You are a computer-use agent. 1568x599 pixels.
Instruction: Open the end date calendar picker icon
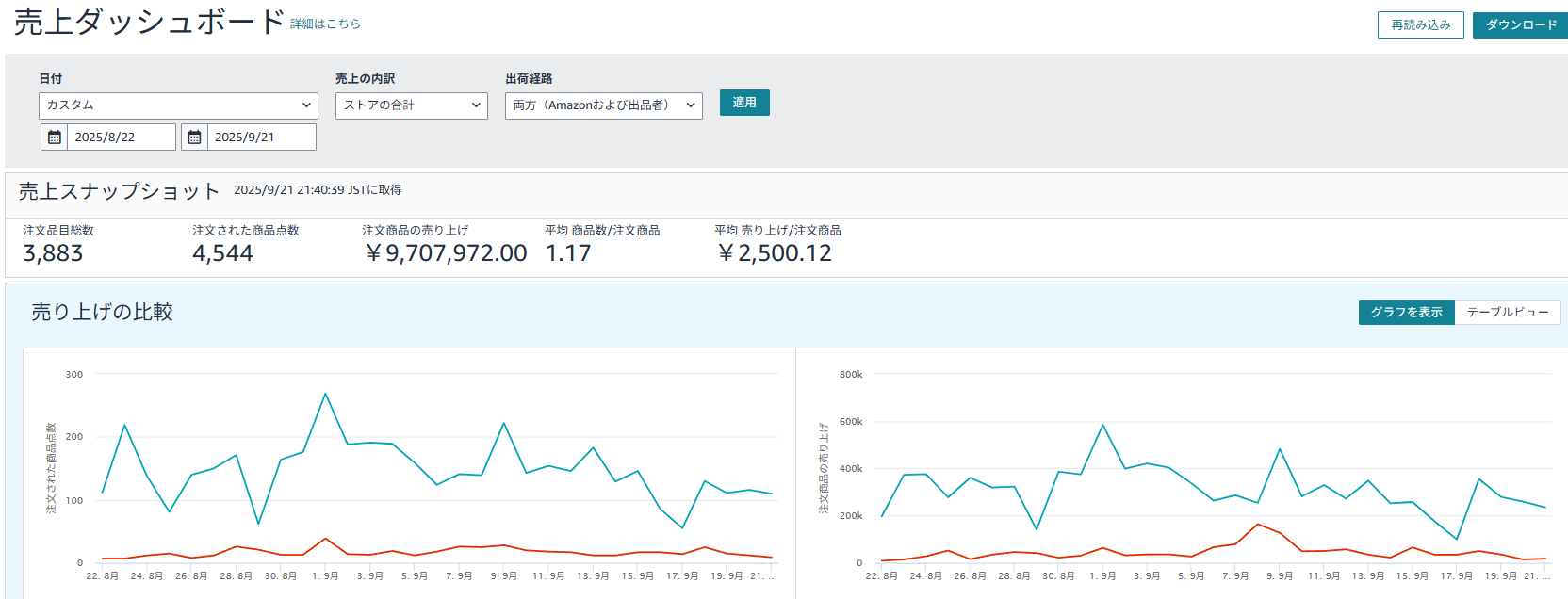[194, 138]
